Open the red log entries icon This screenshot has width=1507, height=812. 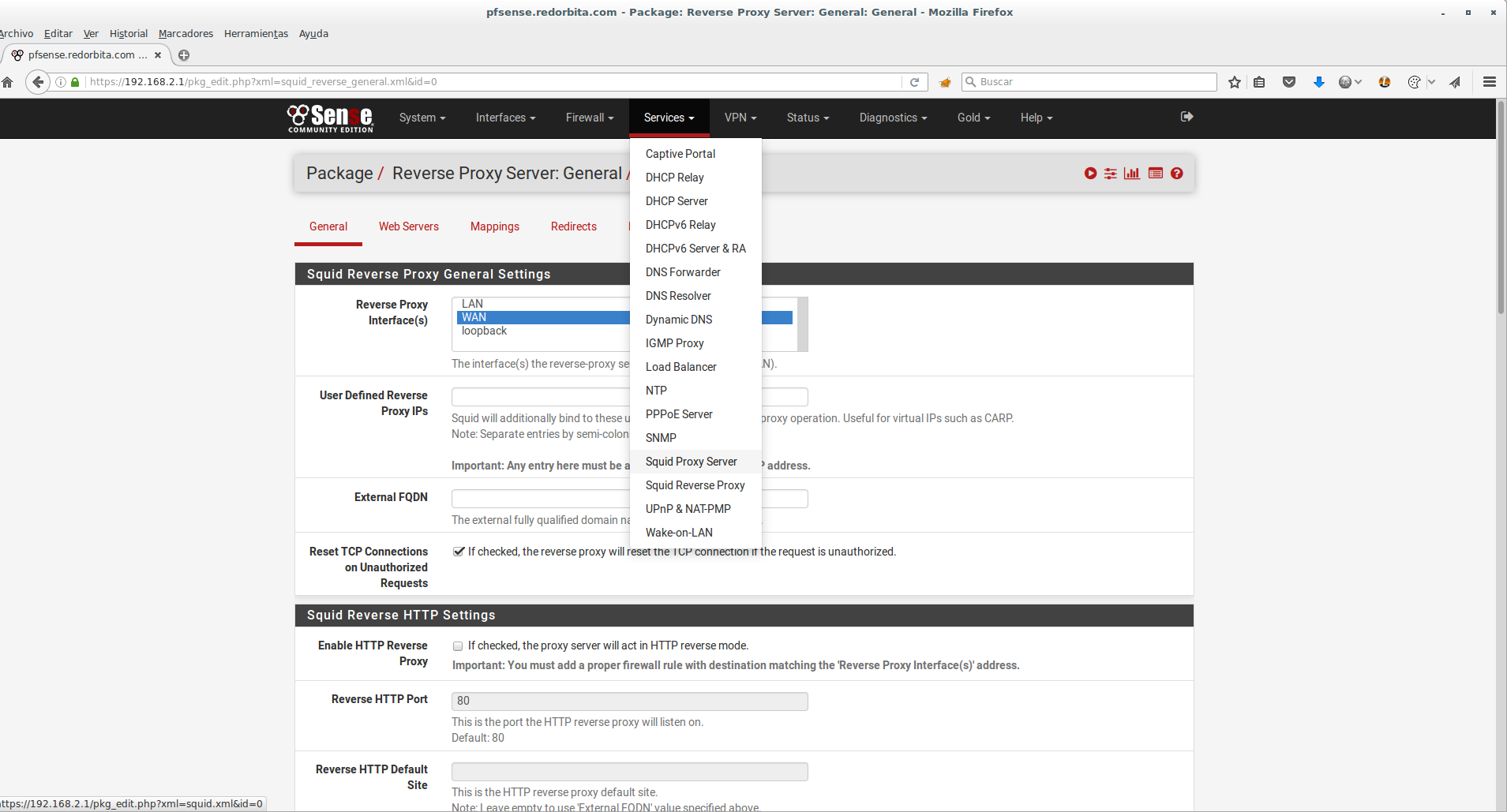click(1156, 174)
